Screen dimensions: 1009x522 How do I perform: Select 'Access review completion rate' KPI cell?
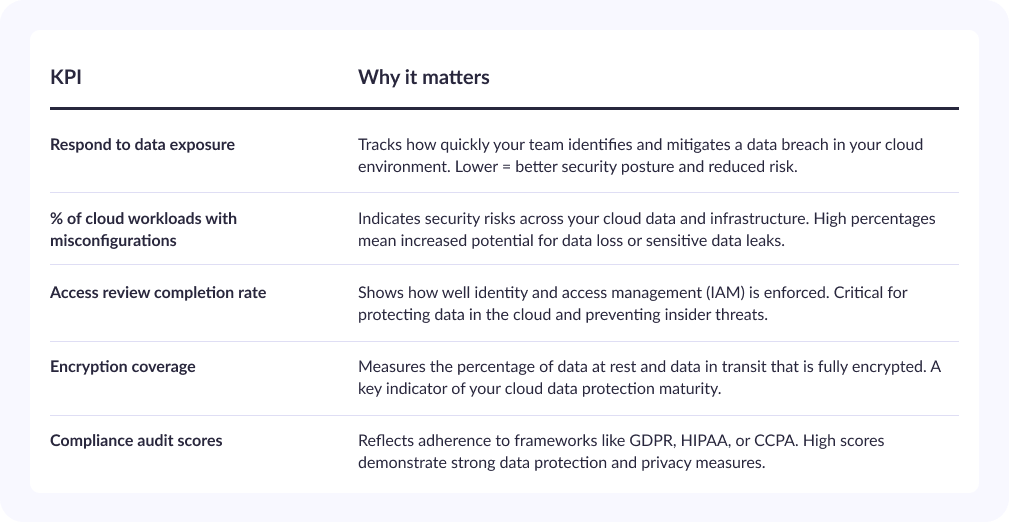coord(158,293)
